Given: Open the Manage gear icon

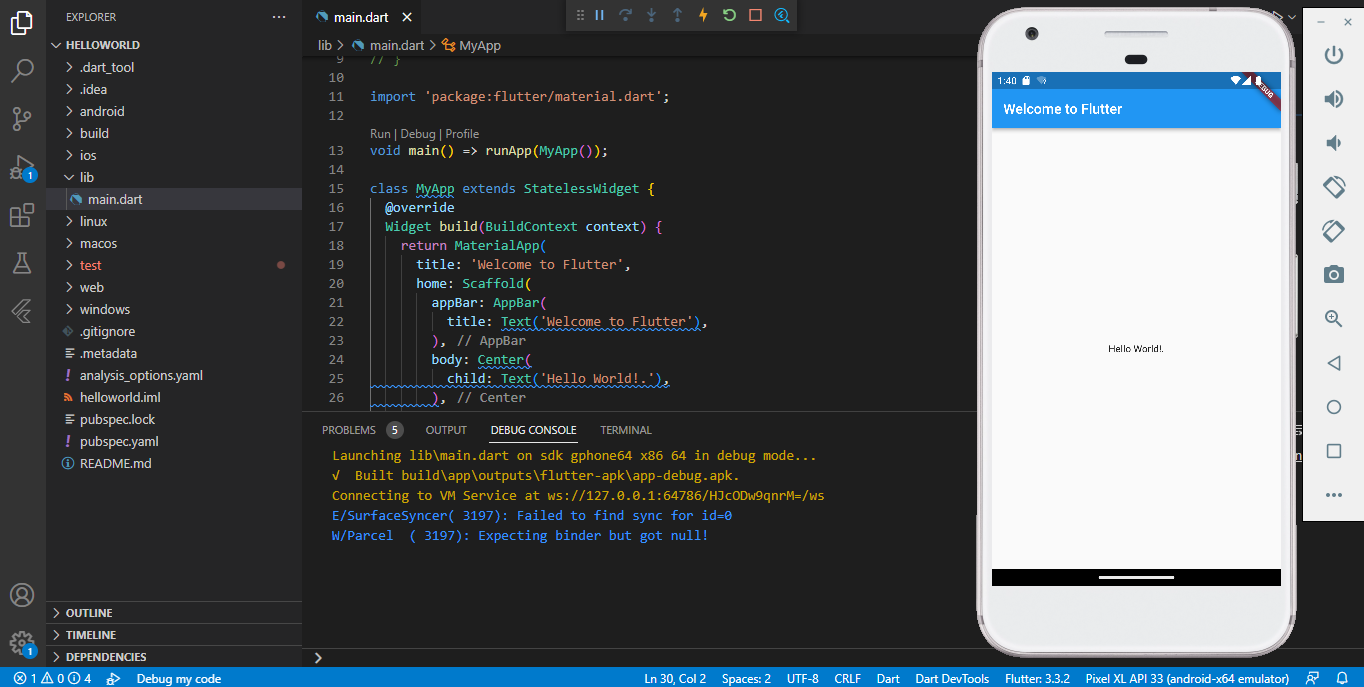Looking at the screenshot, I should (x=22, y=643).
